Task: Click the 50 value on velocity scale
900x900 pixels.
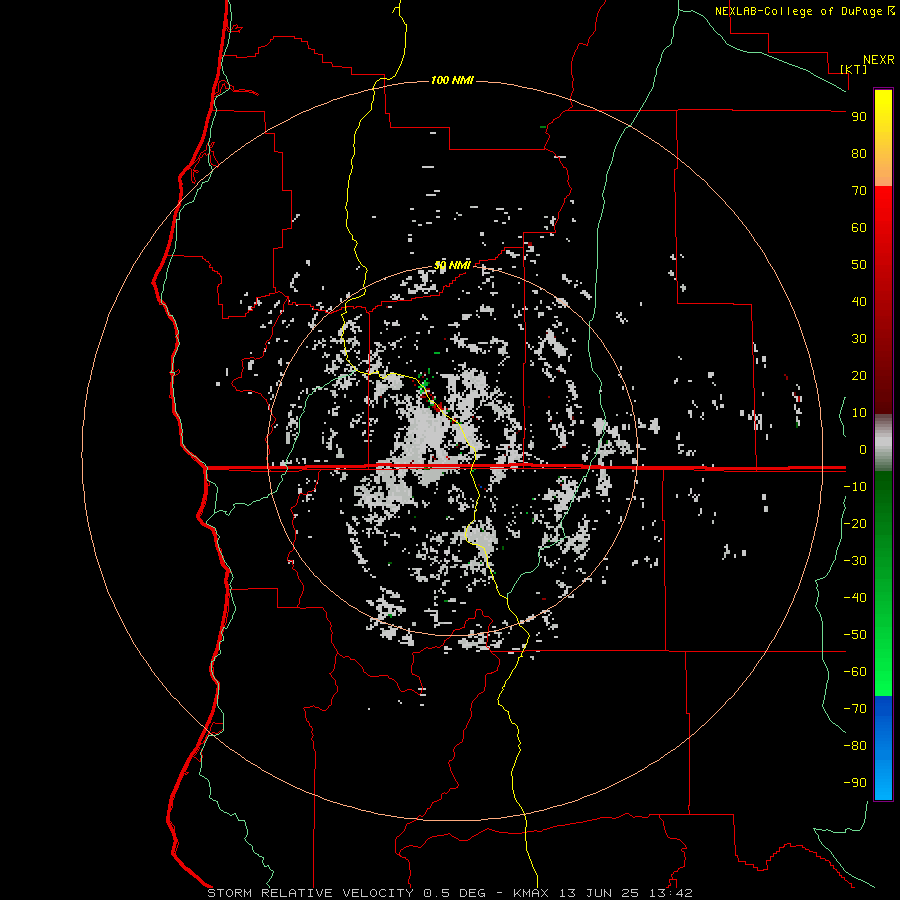Action: coord(859,265)
